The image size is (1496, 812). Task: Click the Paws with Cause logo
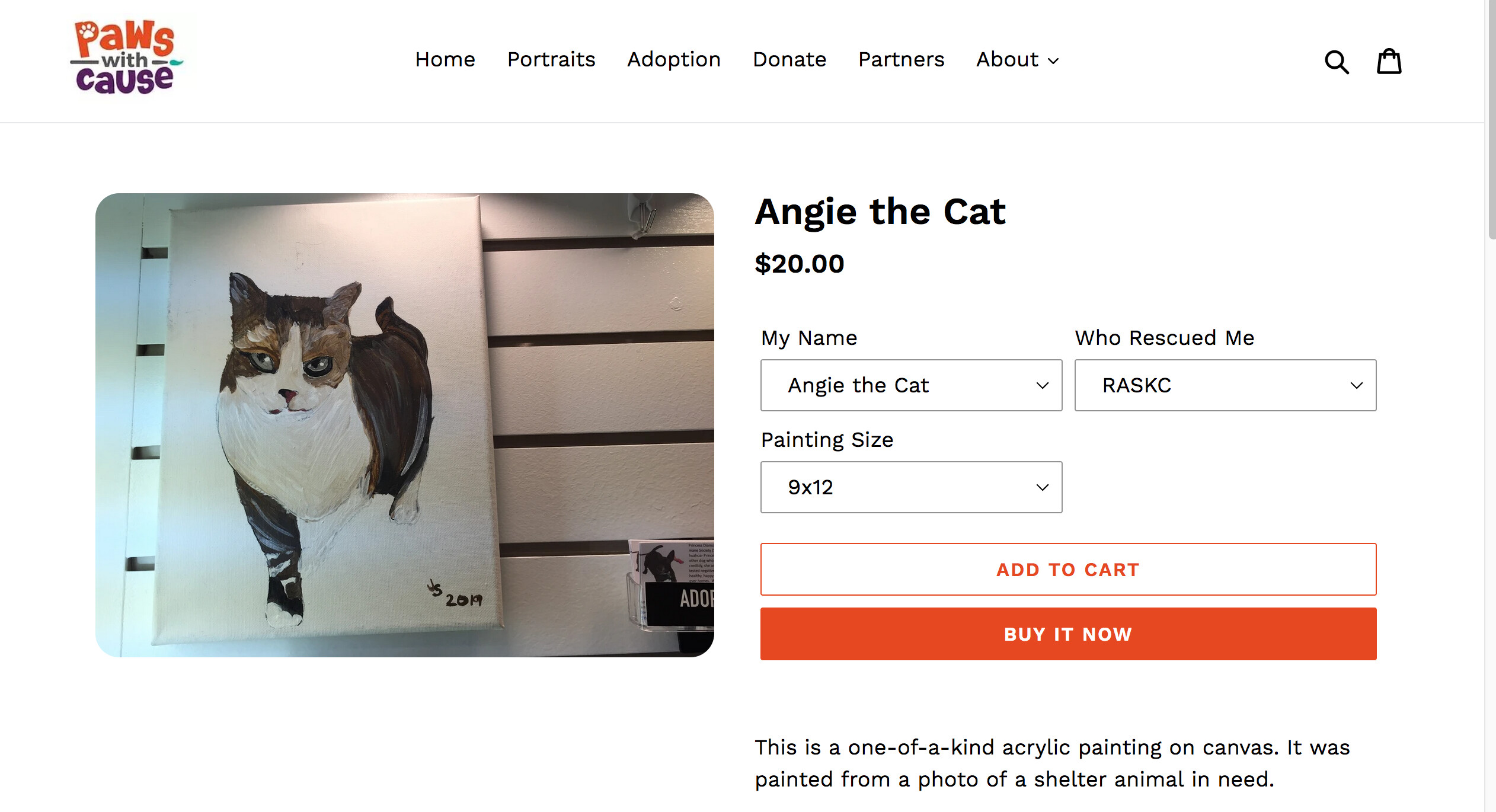[x=125, y=57]
